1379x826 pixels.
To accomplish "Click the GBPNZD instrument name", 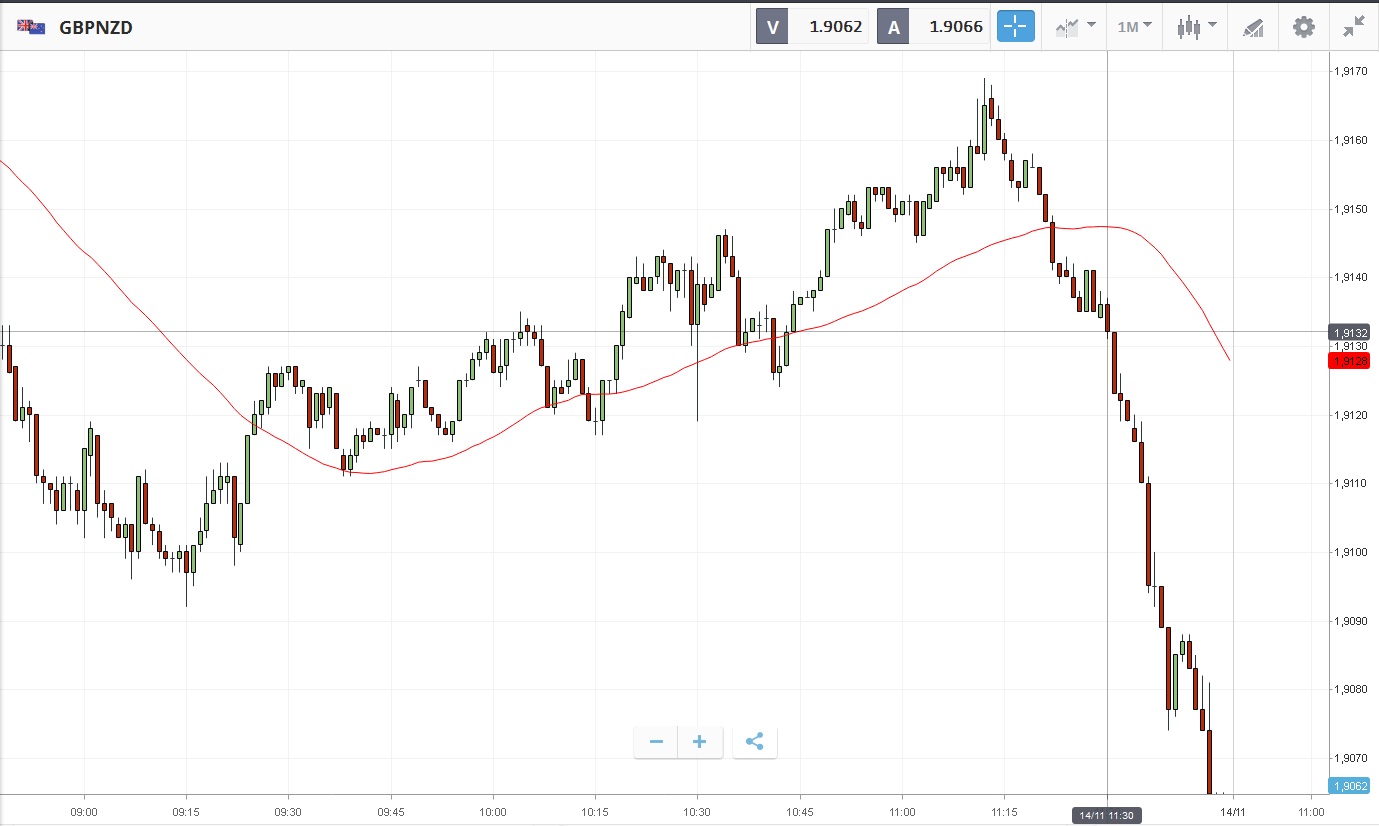I will tap(96, 27).
